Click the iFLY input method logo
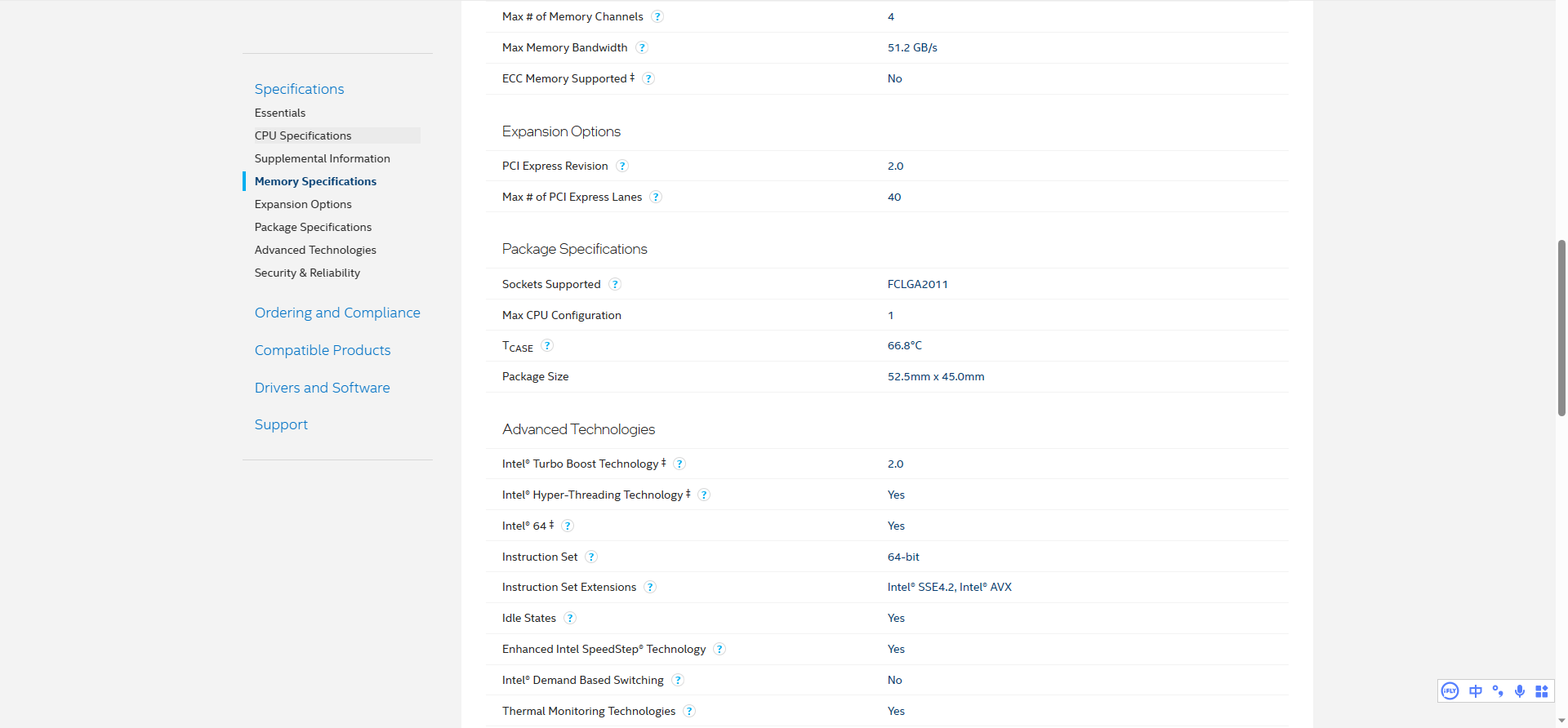Image resolution: width=1568 pixels, height=728 pixels. (1450, 691)
